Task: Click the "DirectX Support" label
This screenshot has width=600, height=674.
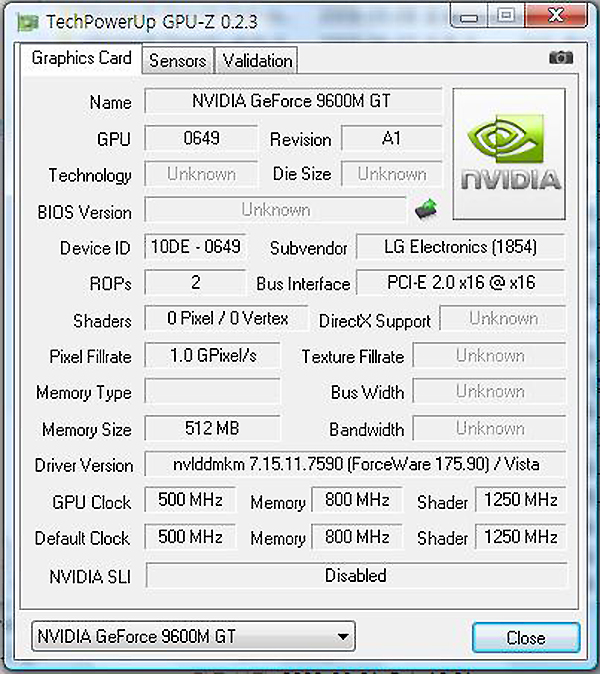Action: pyautogui.click(x=374, y=322)
